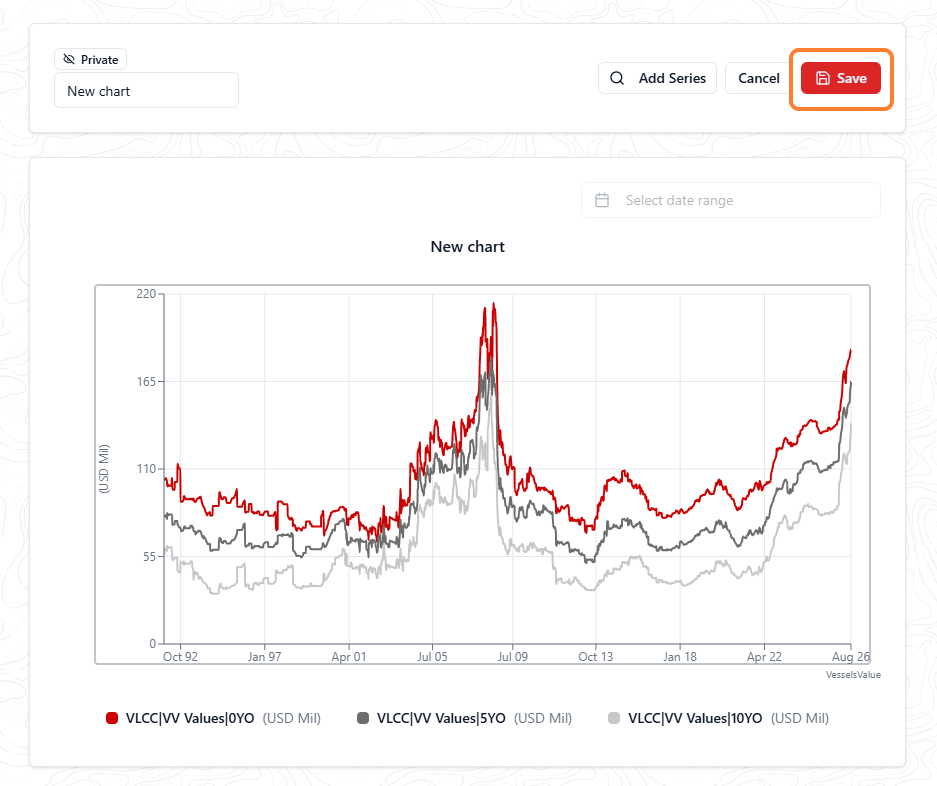Select the VLCC|VV Values|10YO legend label
937x786 pixels.
[695, 718]
